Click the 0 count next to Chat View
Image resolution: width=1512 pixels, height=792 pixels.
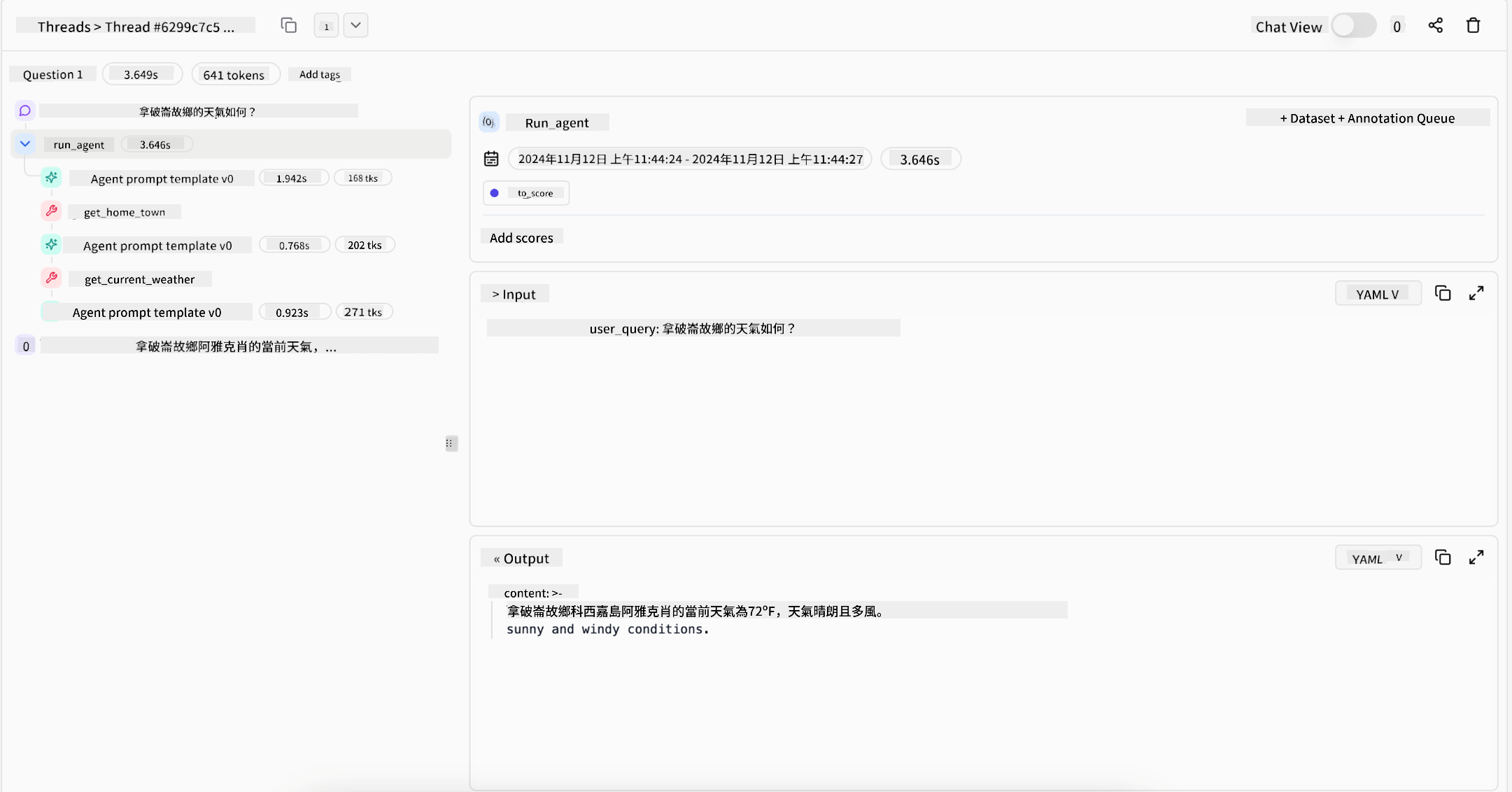click(1397, 26)
